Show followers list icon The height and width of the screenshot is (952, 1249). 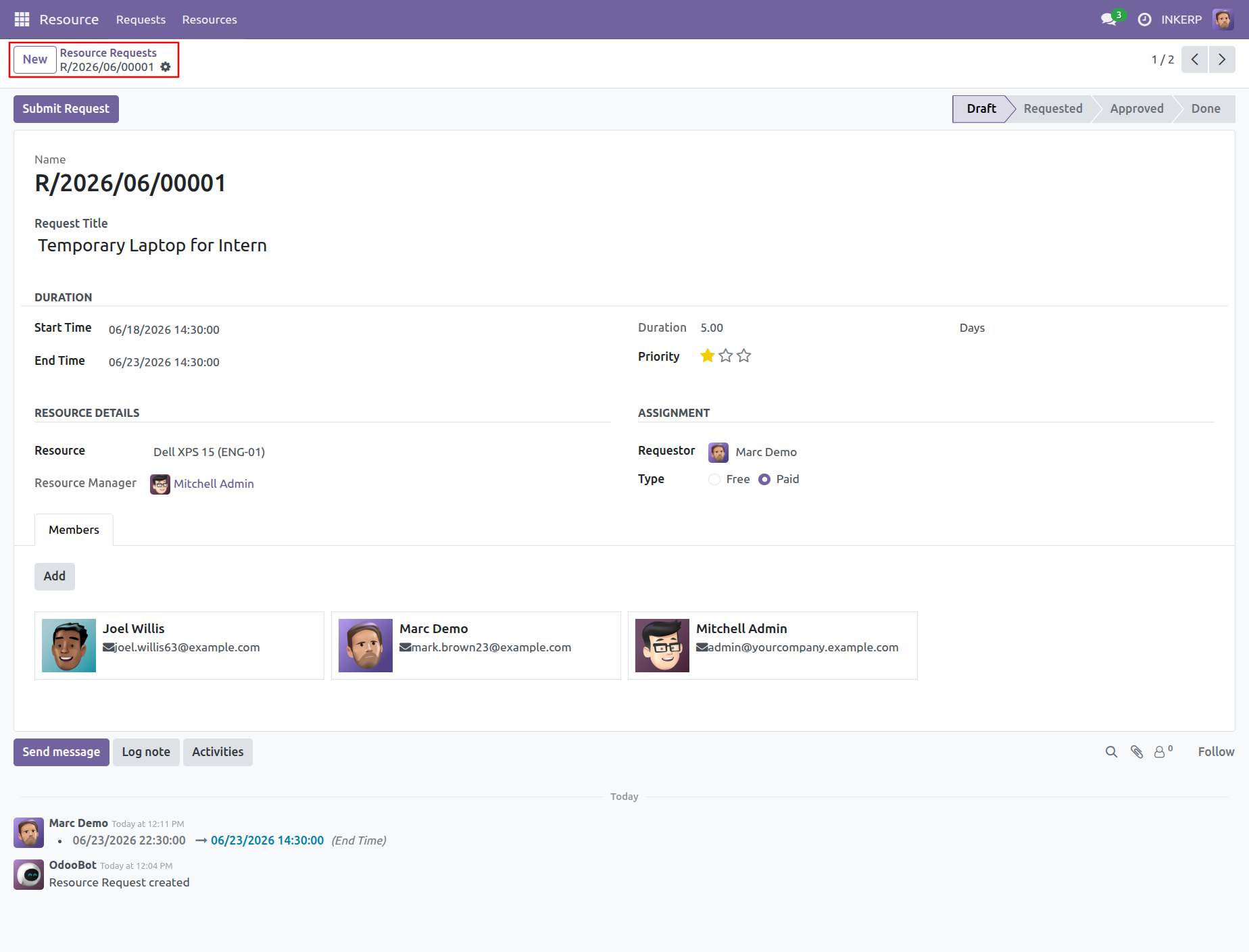[x=1162, y=752]
